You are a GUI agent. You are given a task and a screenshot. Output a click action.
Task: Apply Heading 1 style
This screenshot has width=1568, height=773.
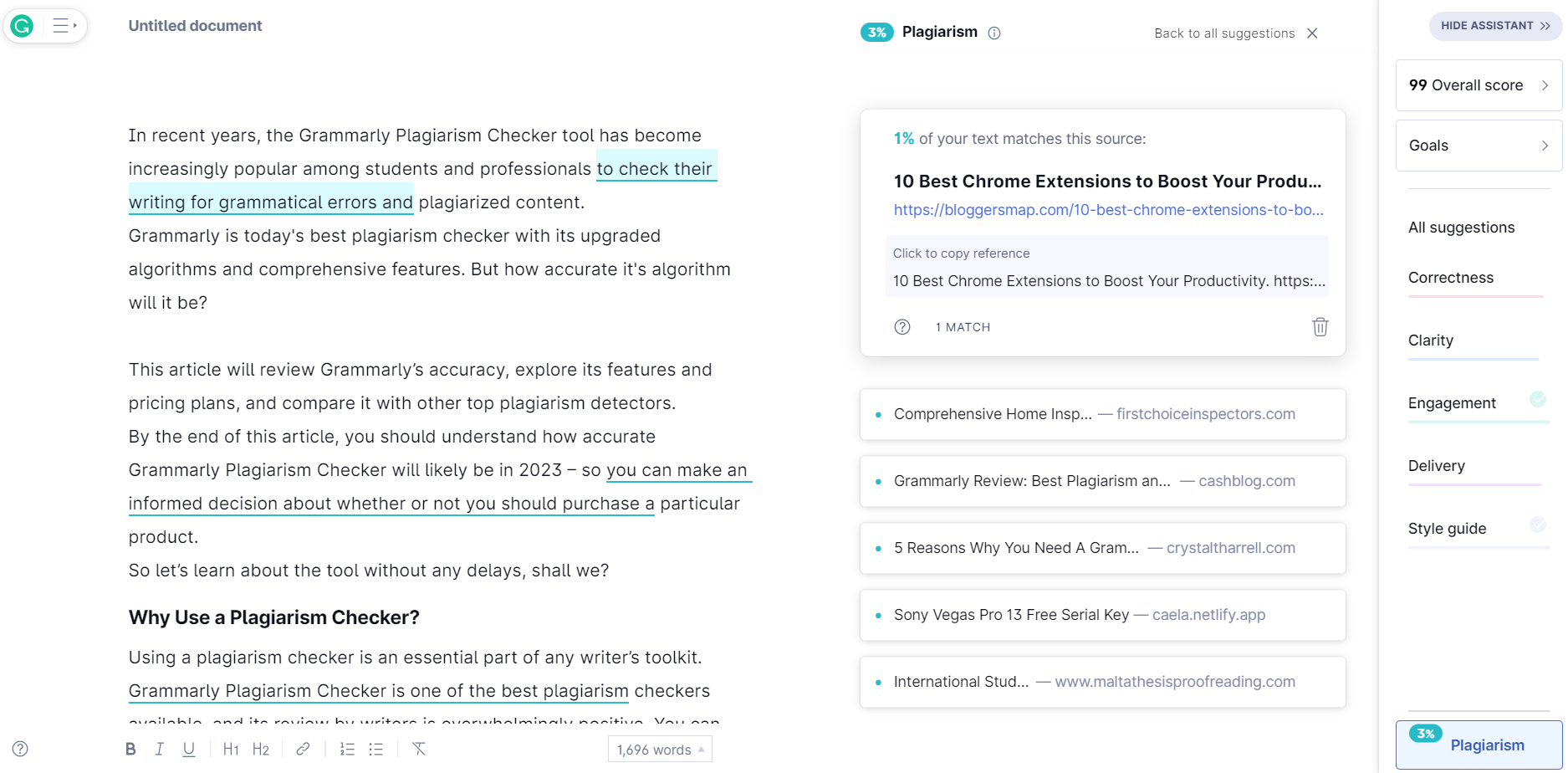click(231, 750)
